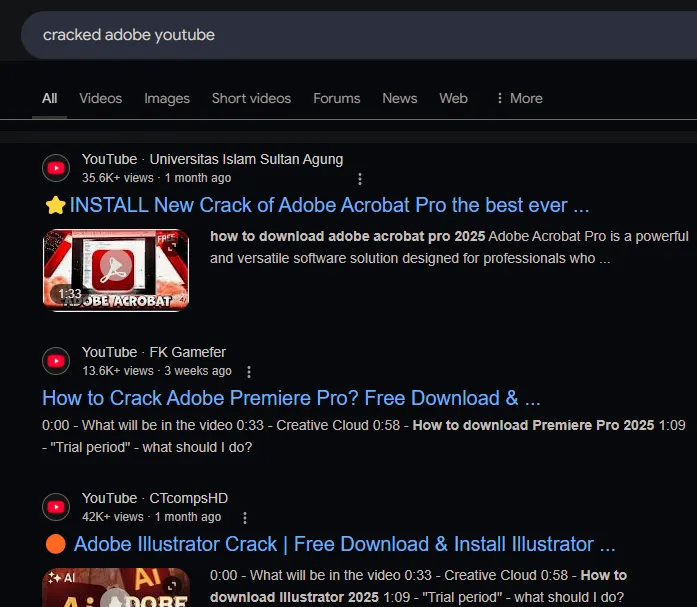Click the '42K+ views · 1 month ago' text

[152, 517]
